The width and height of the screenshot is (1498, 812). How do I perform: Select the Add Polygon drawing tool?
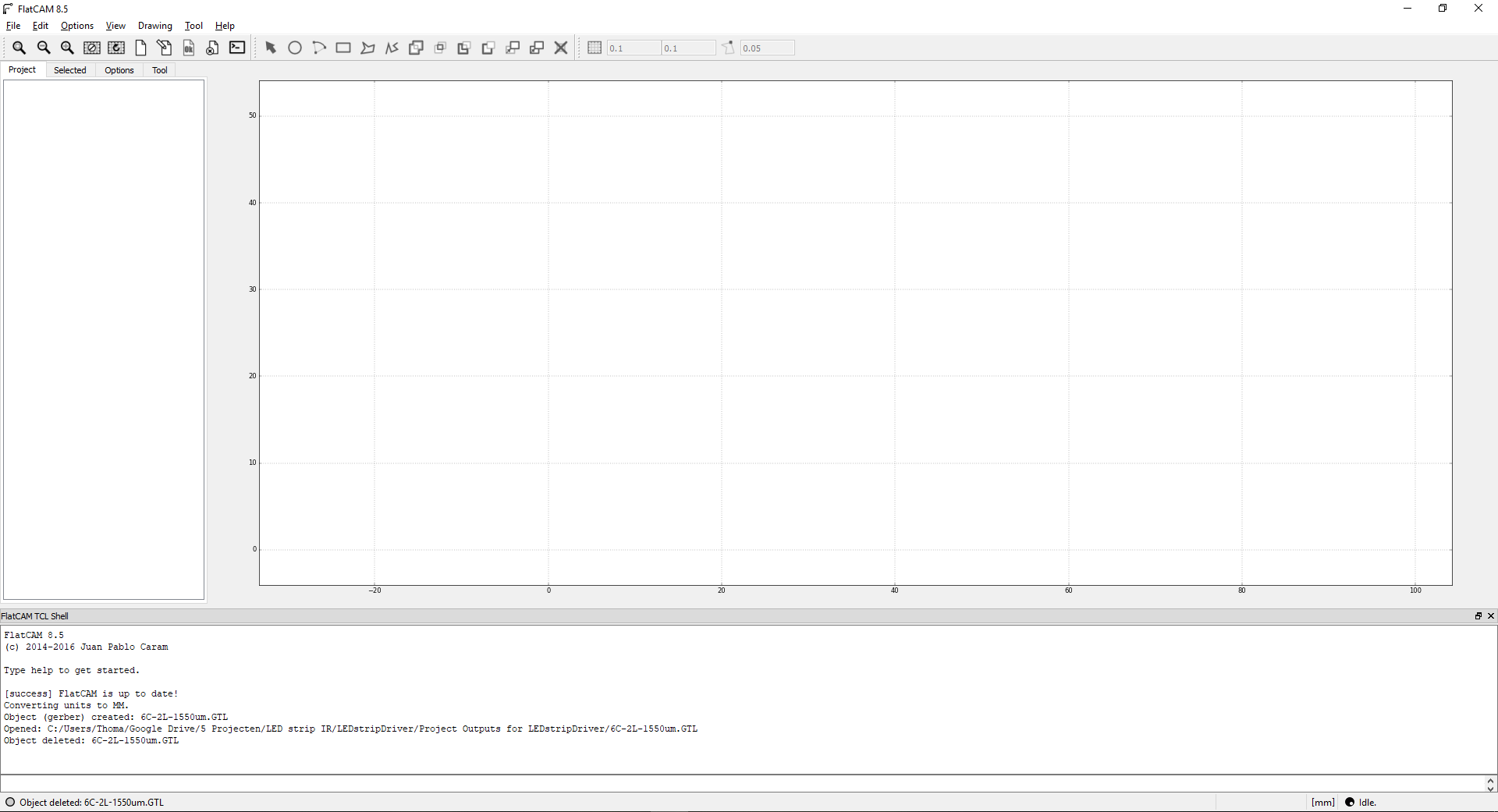pyautogui.click(x=367, y=48)
